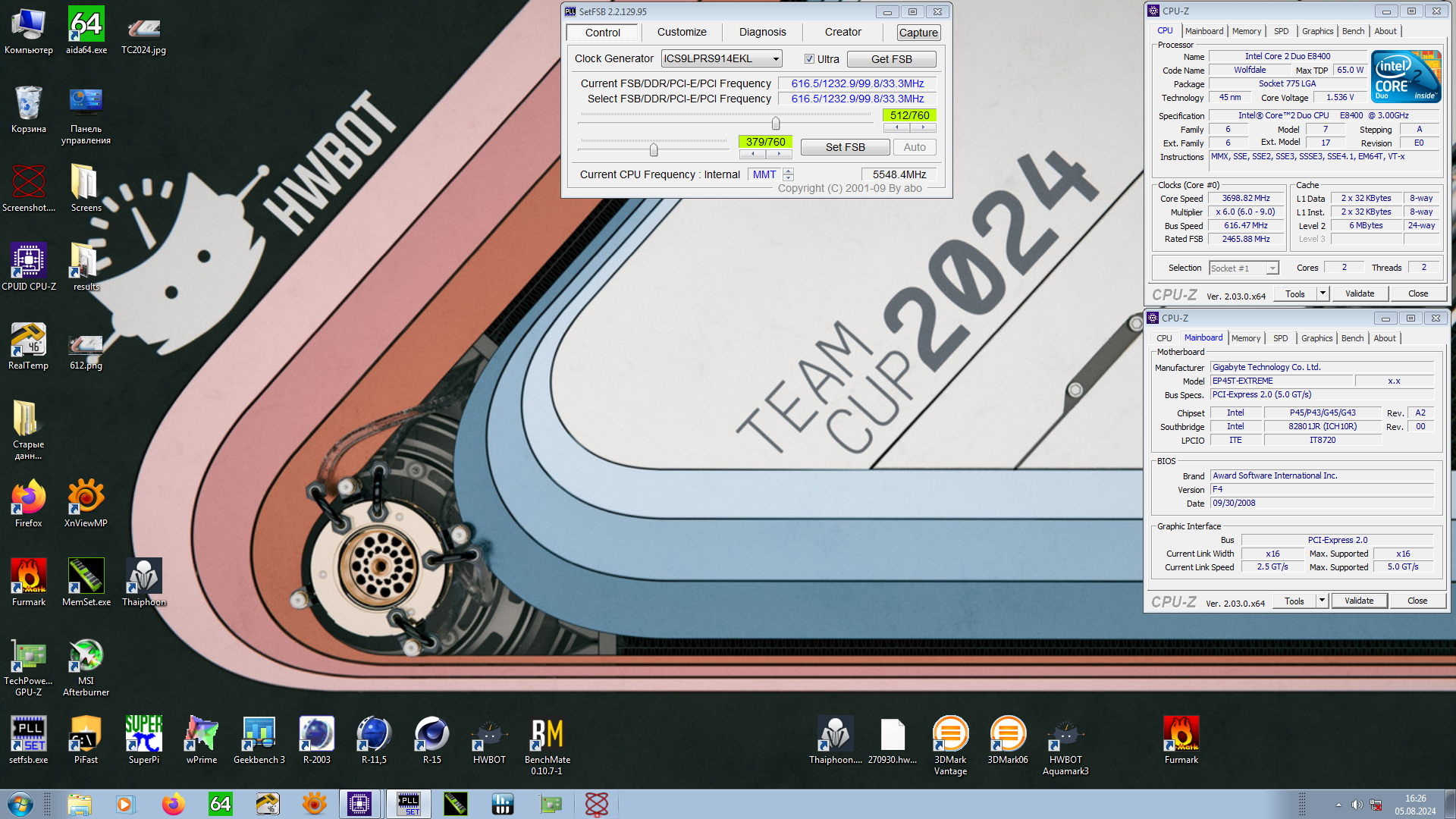Switch to Creator tab in SetFSB
Viewport: 1456px width, 819px height.
843,32
